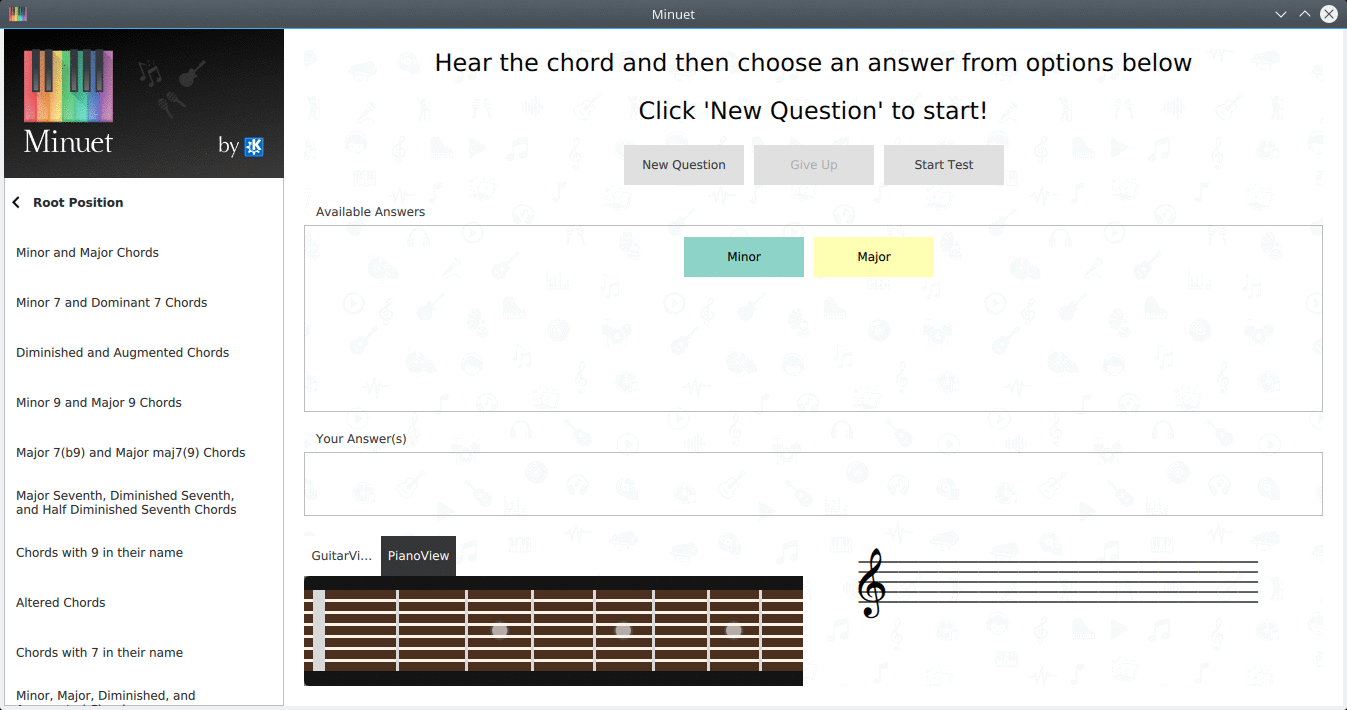
Task: Choose the yellow Major answer swatch
Action: tap(873, 257)
